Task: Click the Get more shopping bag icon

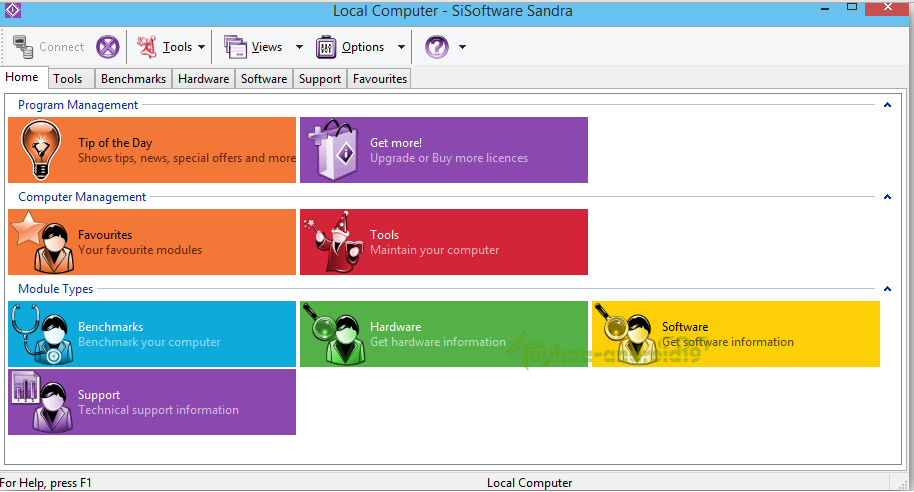Action: tap(334, 150)
